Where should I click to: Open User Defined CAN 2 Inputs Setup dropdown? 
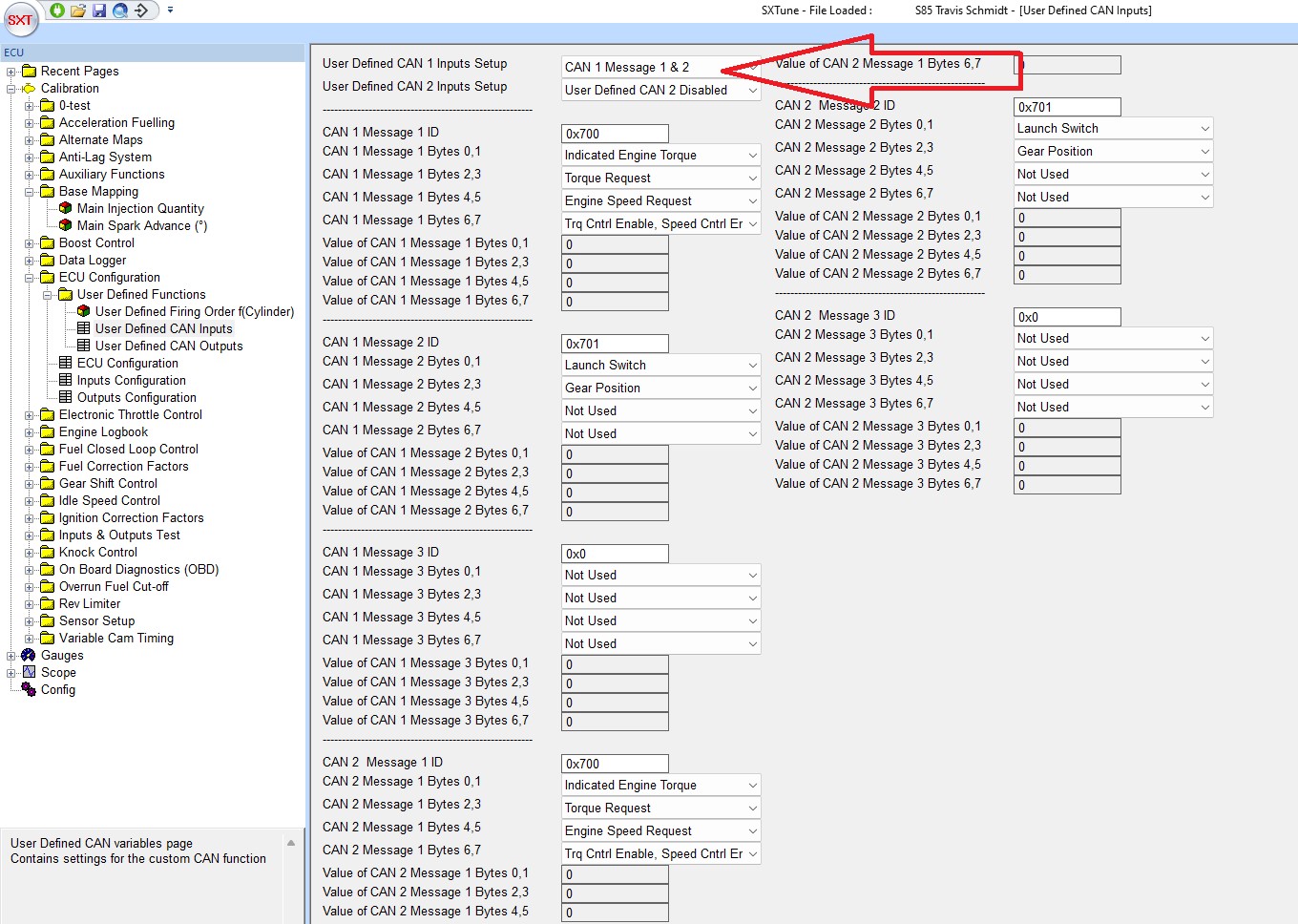coord(660,91)
